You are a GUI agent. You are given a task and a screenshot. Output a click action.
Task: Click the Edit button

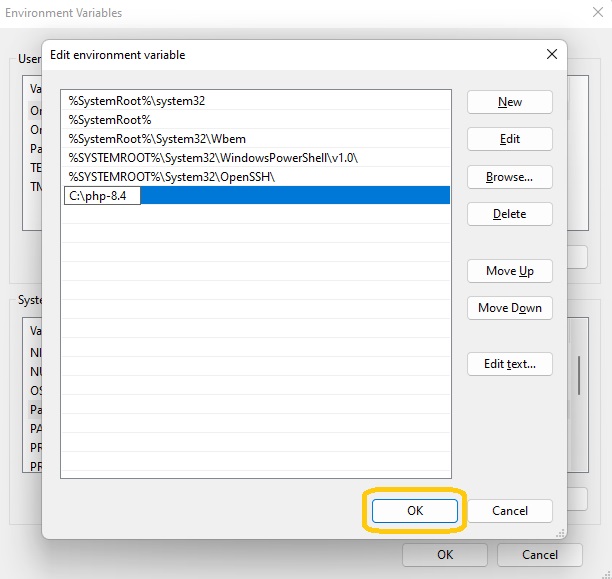[x=510, y=139]
